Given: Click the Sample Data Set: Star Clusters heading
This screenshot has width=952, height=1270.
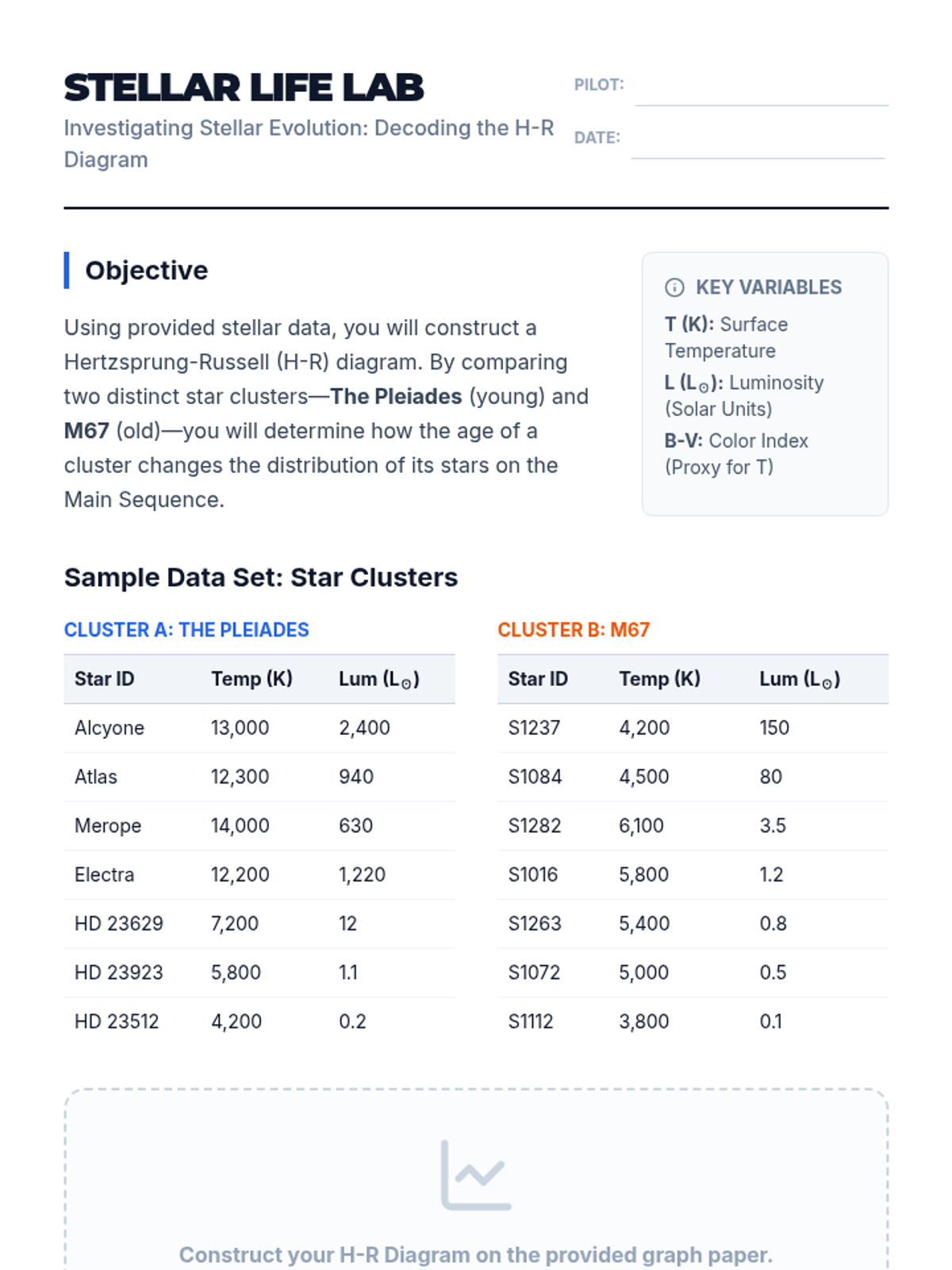Looking at the screenshot, I should [261, 577].
